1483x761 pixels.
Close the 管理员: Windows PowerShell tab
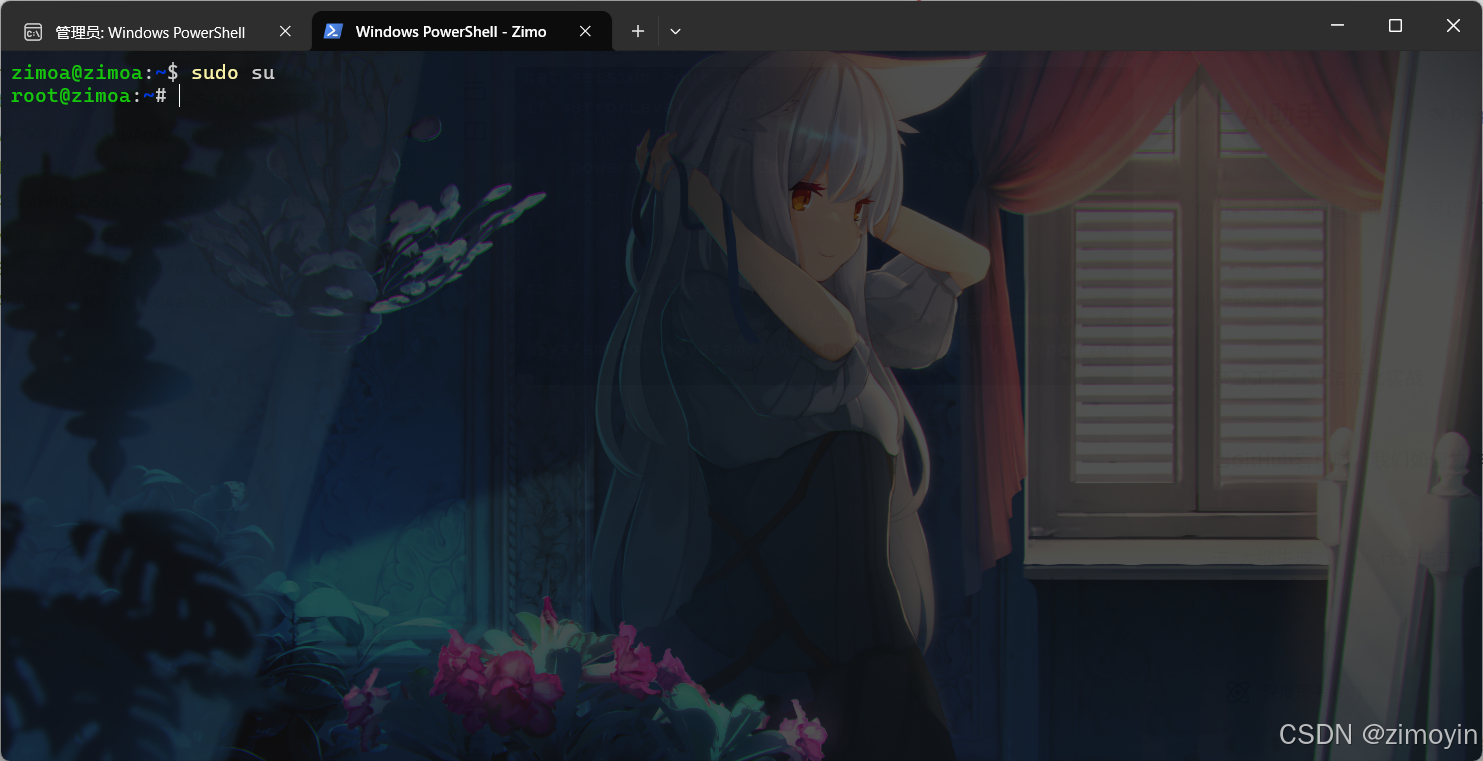(285, 31)
